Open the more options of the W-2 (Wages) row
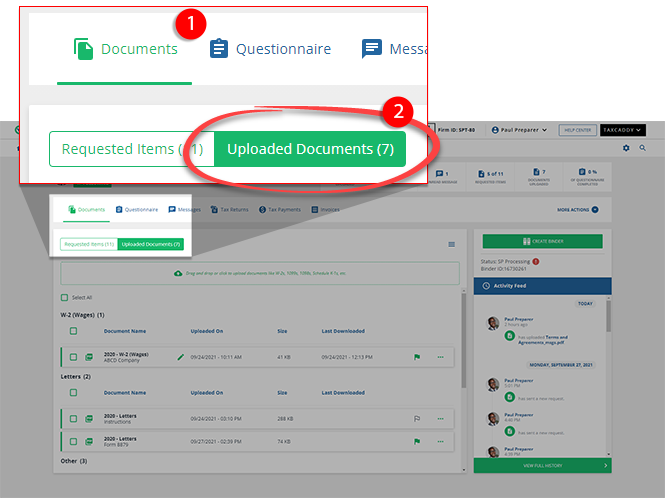Image resolution: width=665 pixels, height=498 pixels. (x=441, y=357)
